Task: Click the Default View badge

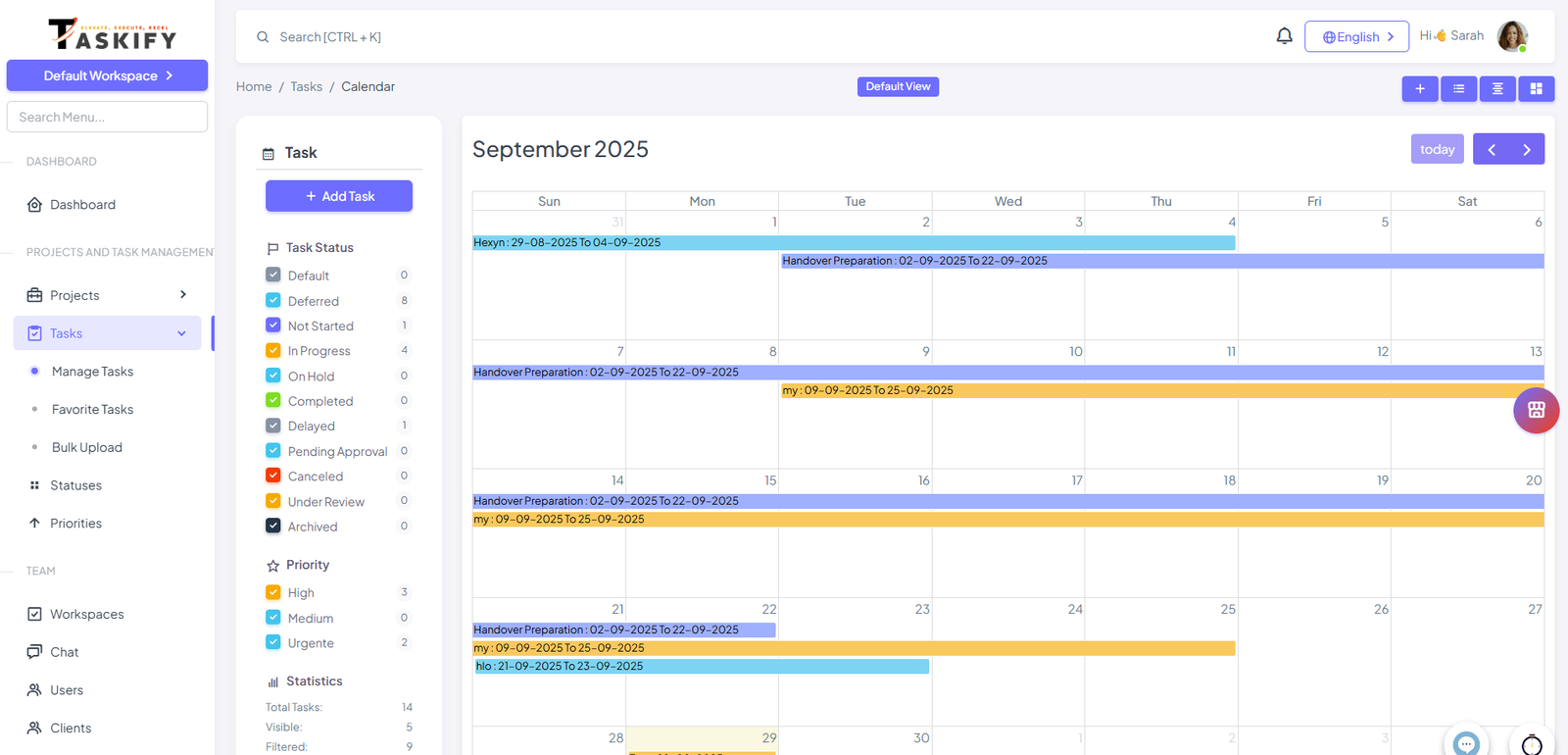Action: 898,86
